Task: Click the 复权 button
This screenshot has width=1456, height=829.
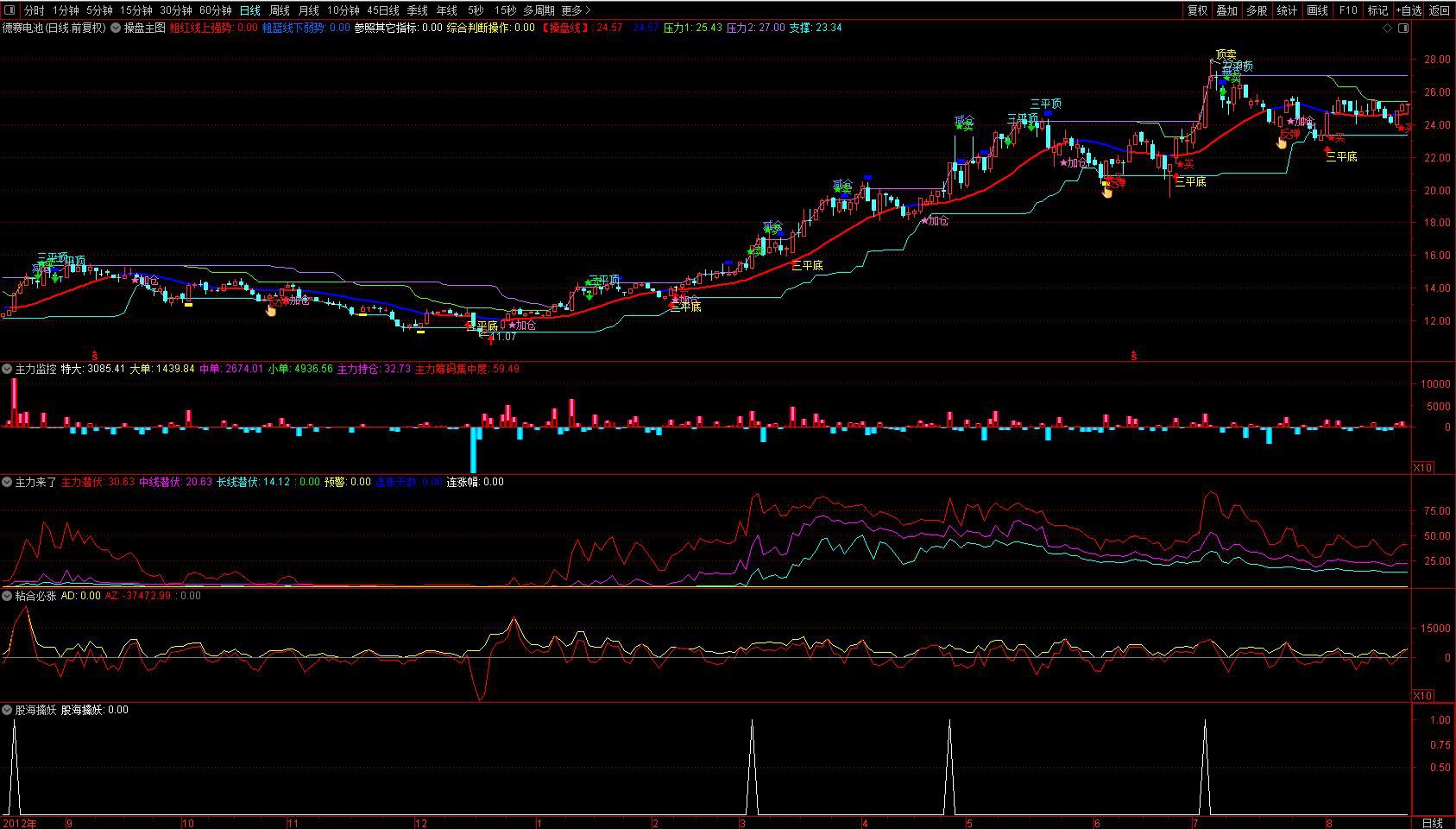Action: (1197, 10)
